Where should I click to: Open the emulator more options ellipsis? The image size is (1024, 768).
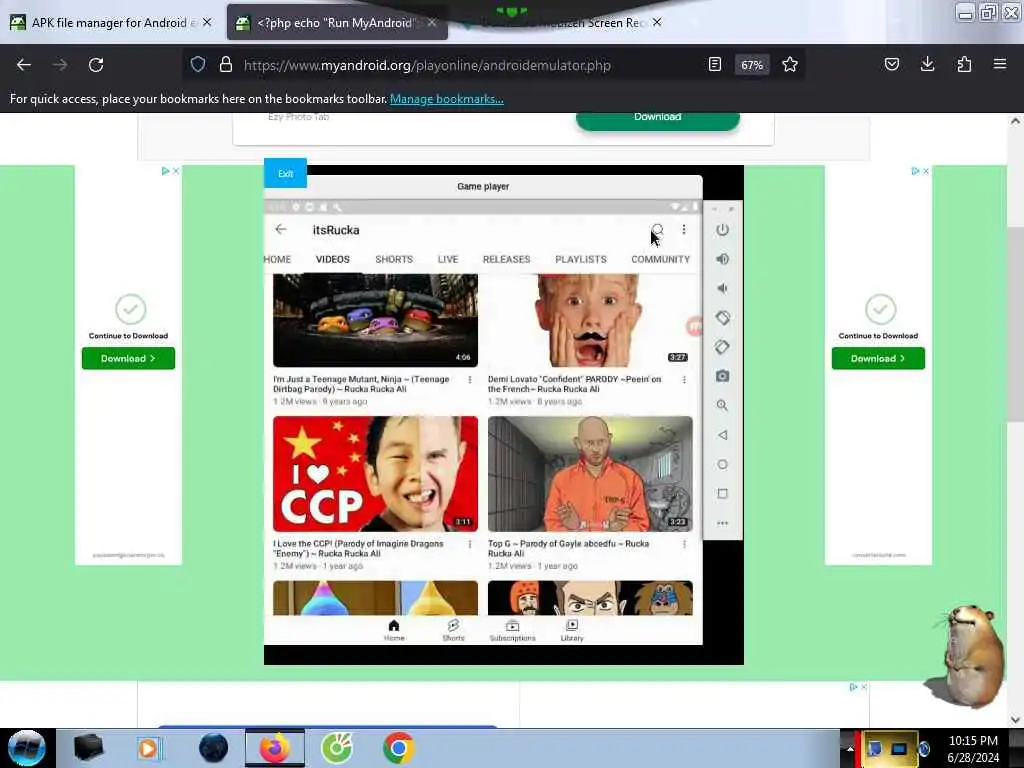[722, 523]
